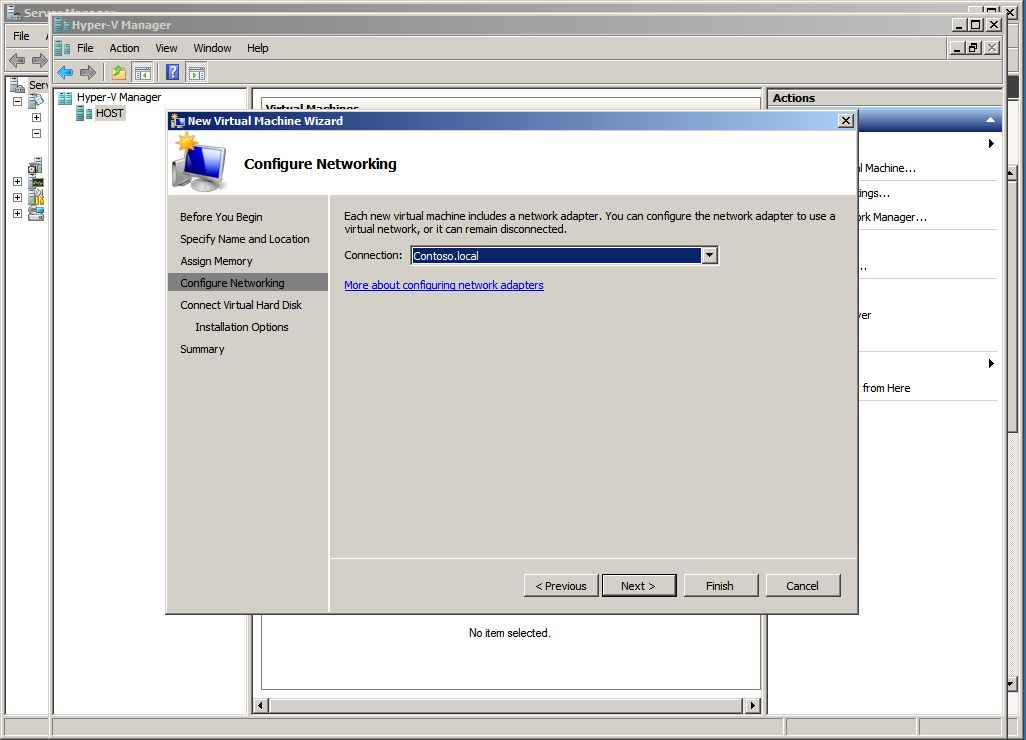Go to the Summary wizard step
Viewport: 1026px width, 740px height.
(202, 349)
